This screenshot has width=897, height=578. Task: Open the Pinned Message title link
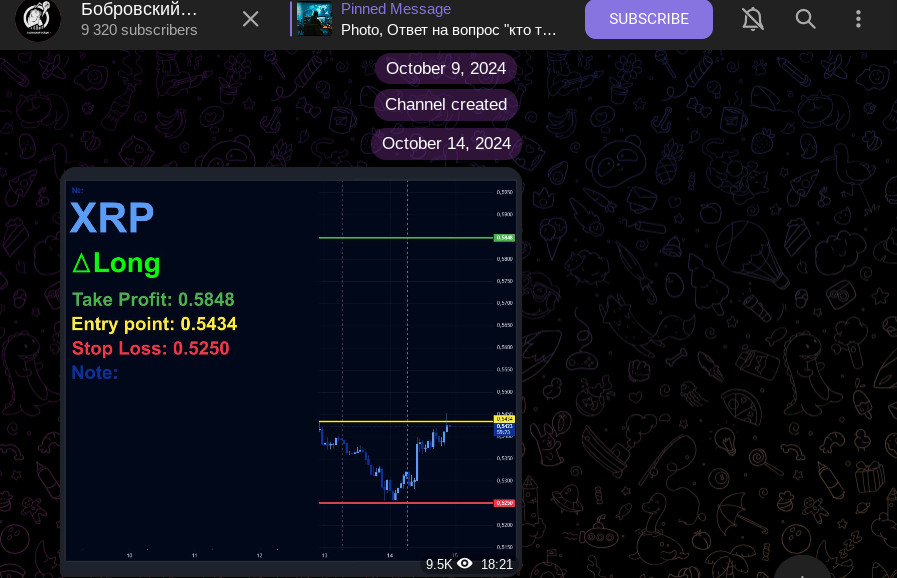point(396,9)
